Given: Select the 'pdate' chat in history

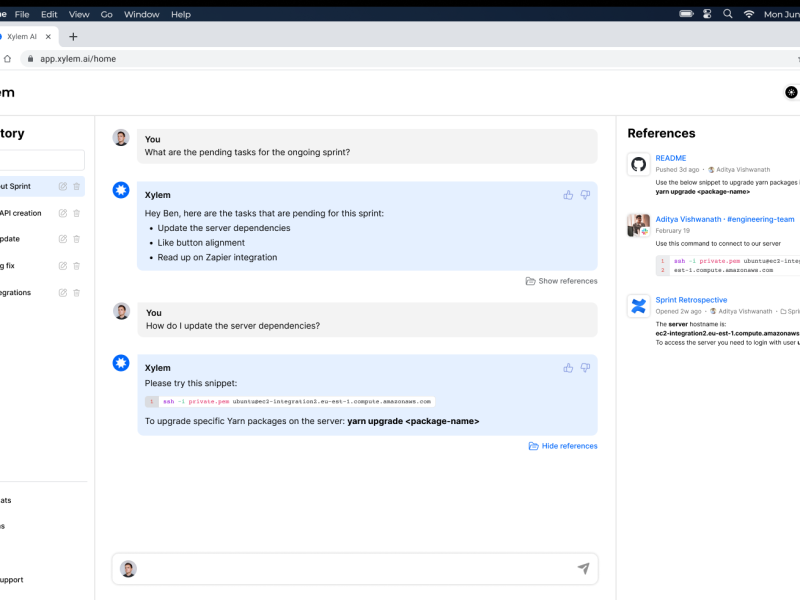Looking at the screenshot, I should pyautogui.click(x=10, y=239).
